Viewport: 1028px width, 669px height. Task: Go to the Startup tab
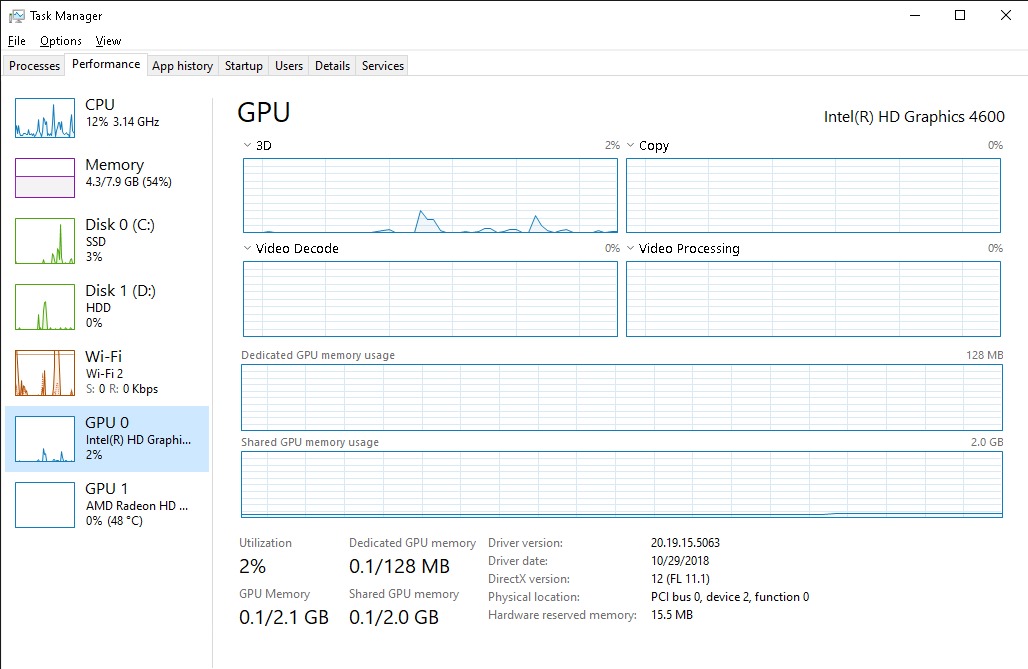coord(244,66)
